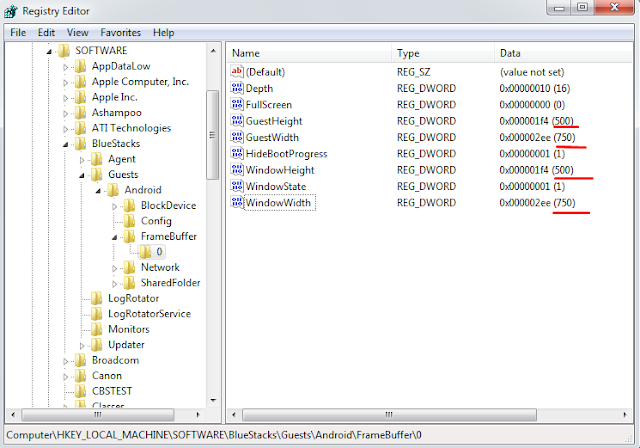The height and width of the screenshot is (448, 640).
Task: Click the FullScreen DWORD value icon
Action: [x=237, y=104]
